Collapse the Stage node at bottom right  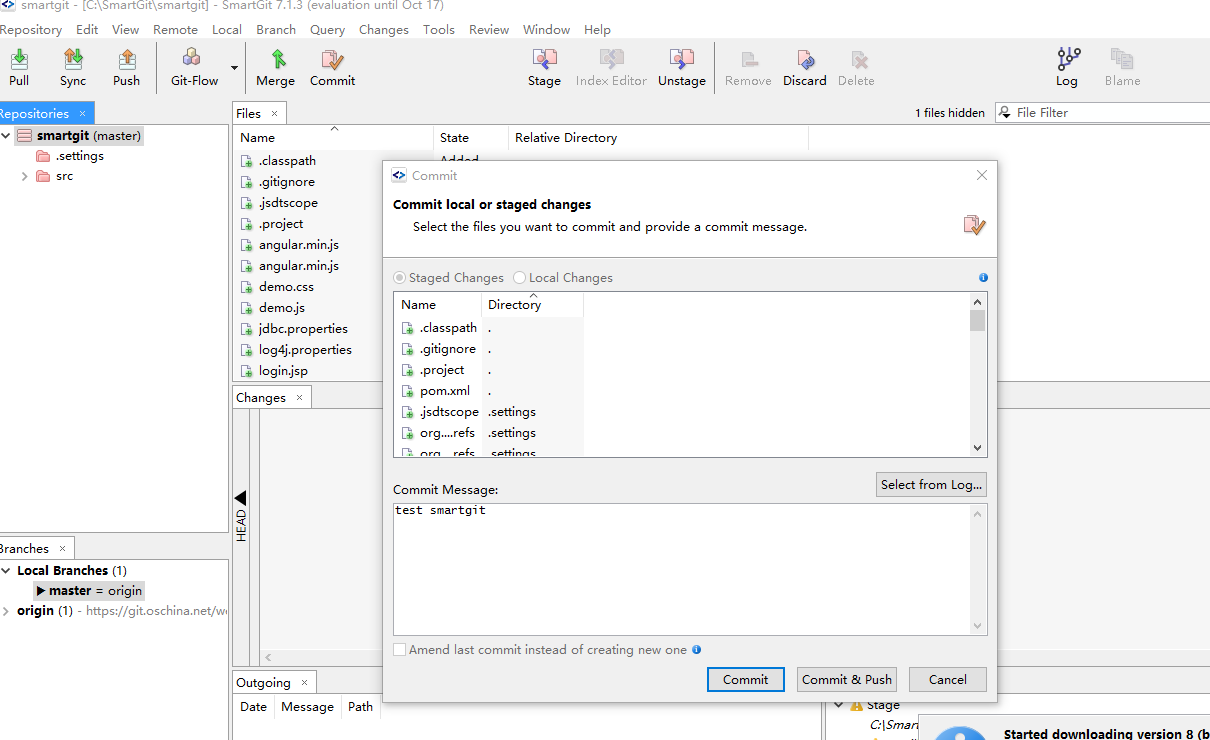point(839,705)
